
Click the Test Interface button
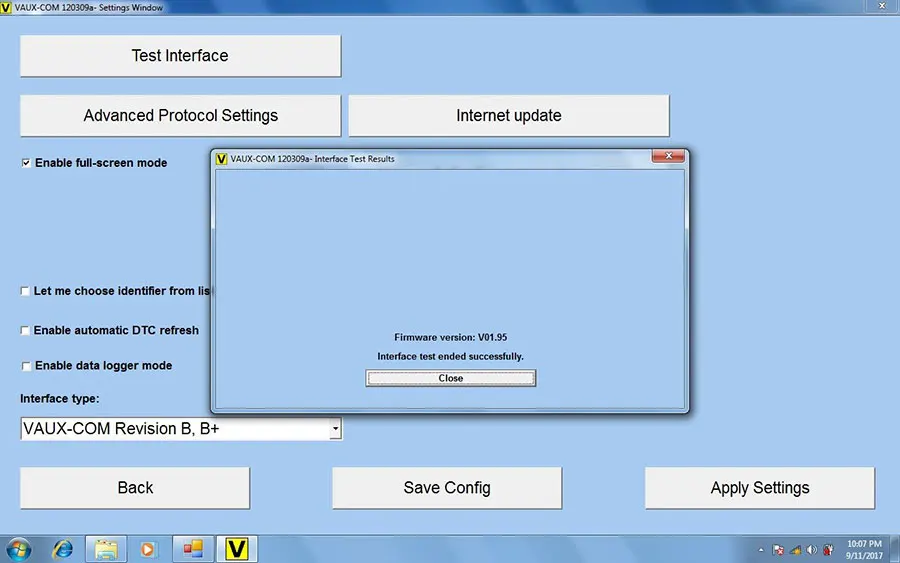180,56
